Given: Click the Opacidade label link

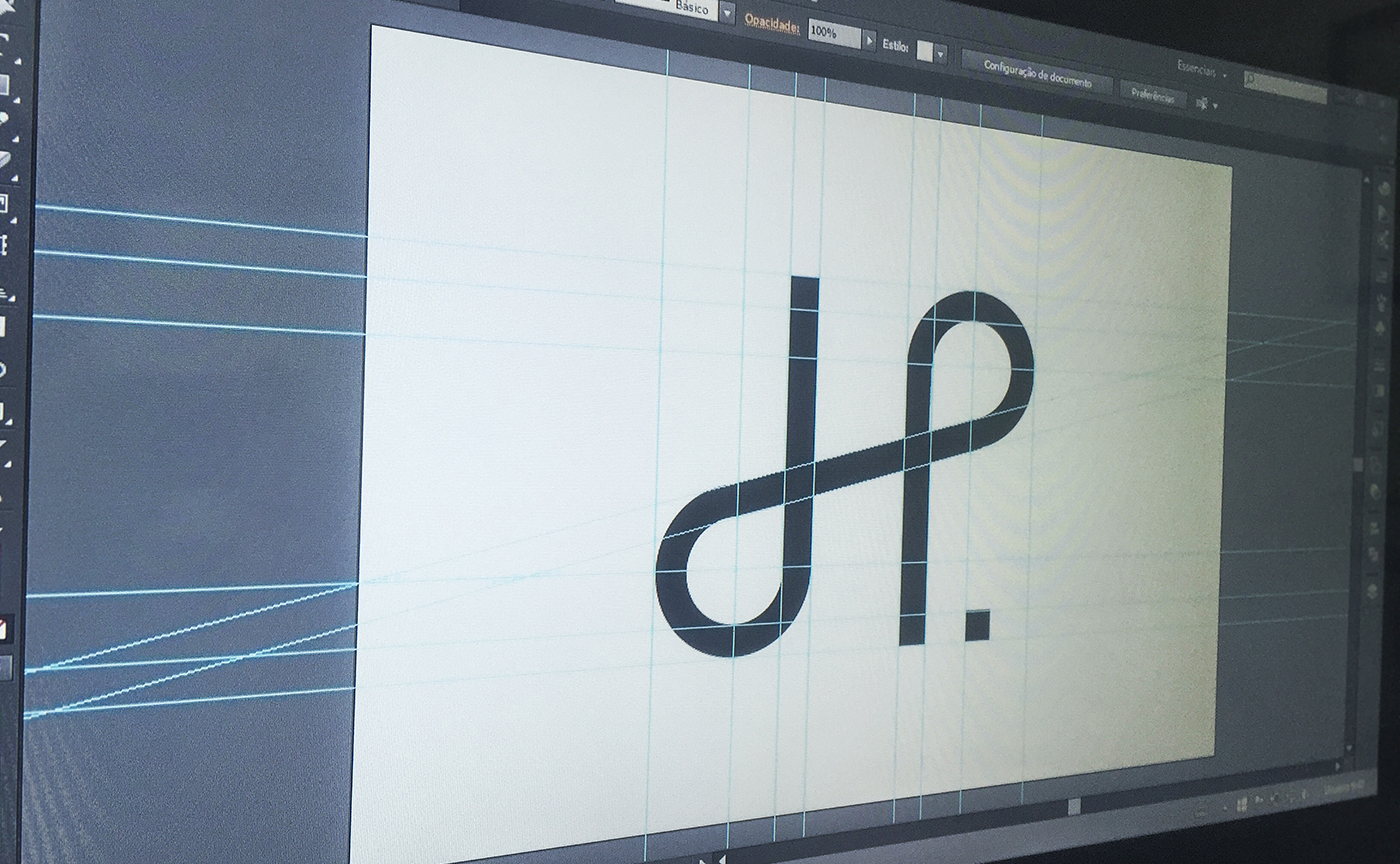Looking at the screenshot, I should (772, 24).
